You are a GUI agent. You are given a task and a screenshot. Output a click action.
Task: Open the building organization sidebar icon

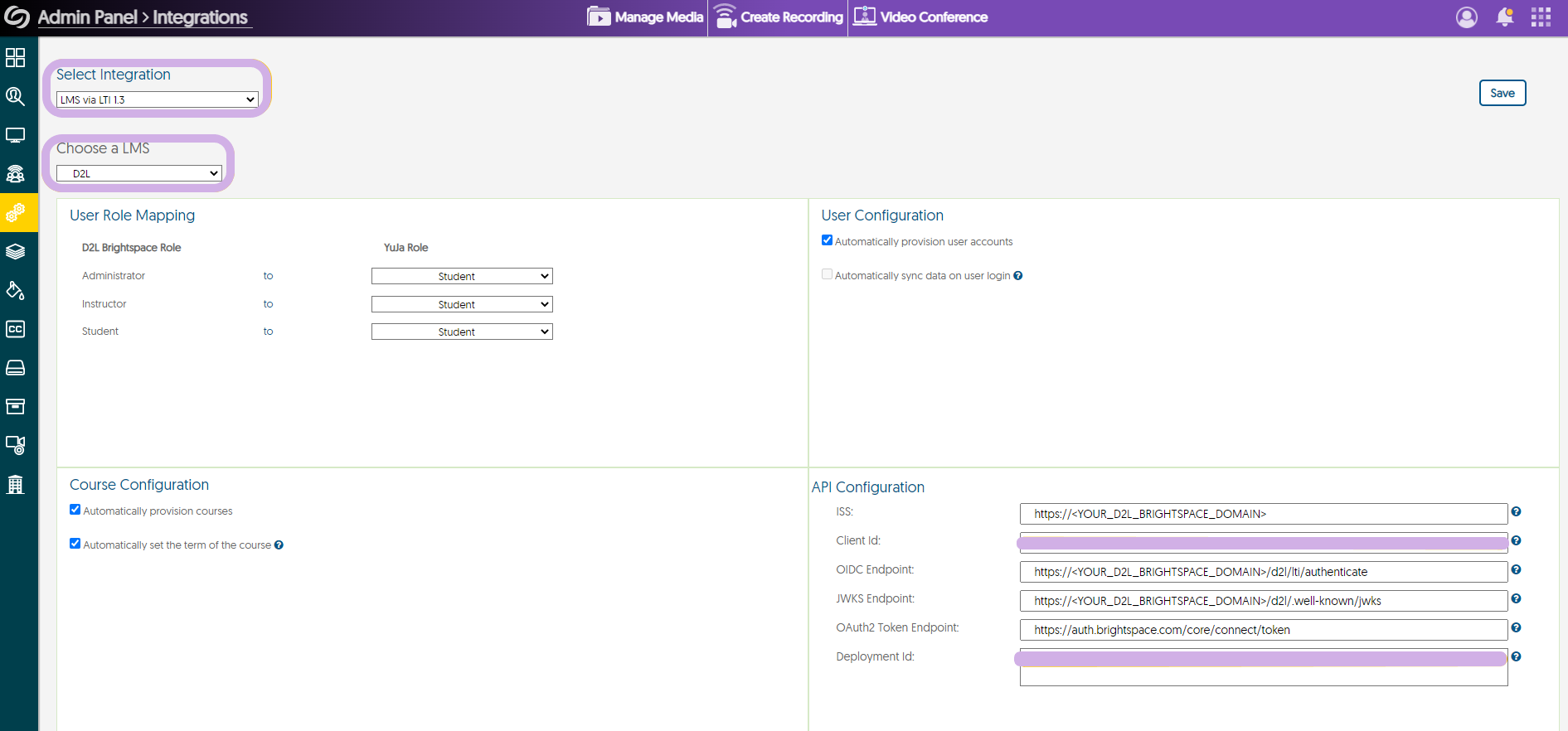[x=15, y=484]
